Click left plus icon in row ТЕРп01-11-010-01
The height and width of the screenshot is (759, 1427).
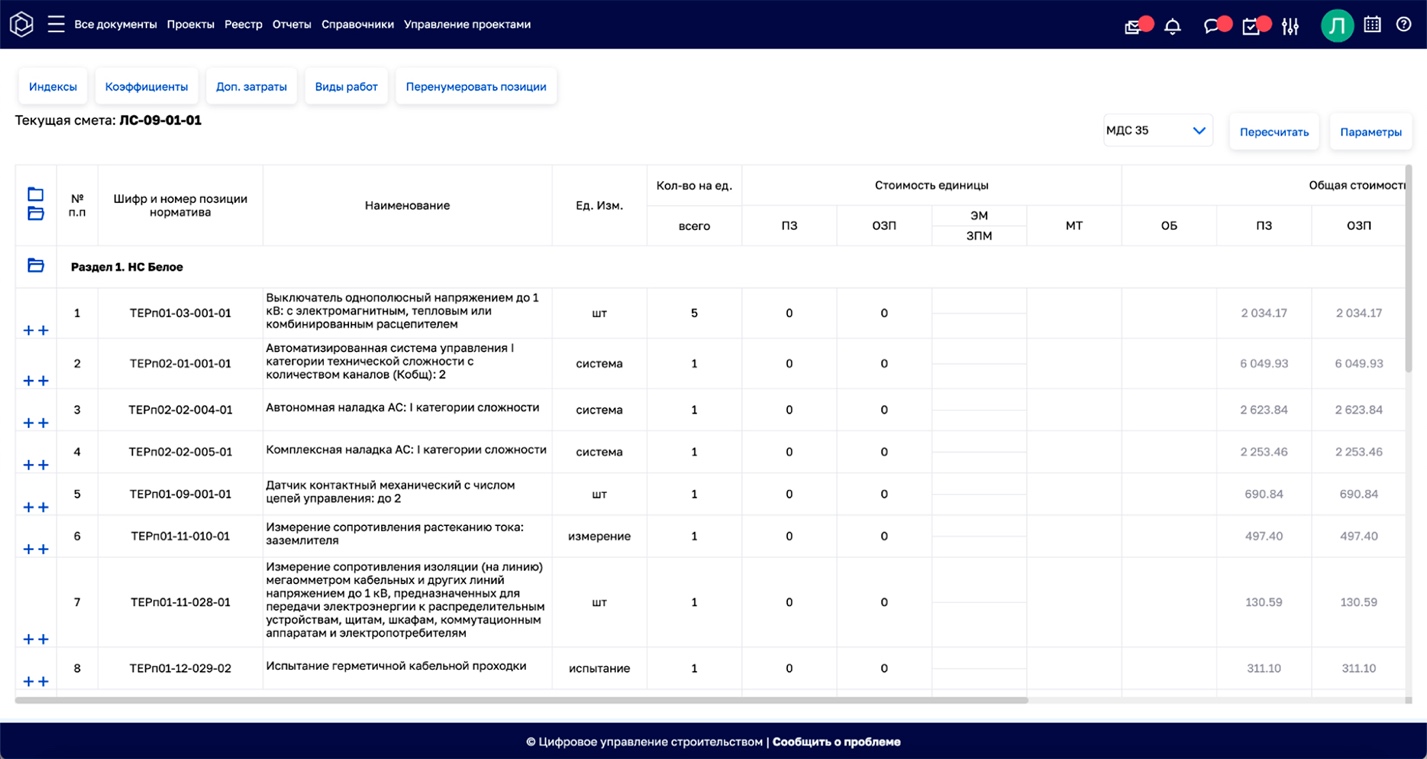click(x=28, y=549)
